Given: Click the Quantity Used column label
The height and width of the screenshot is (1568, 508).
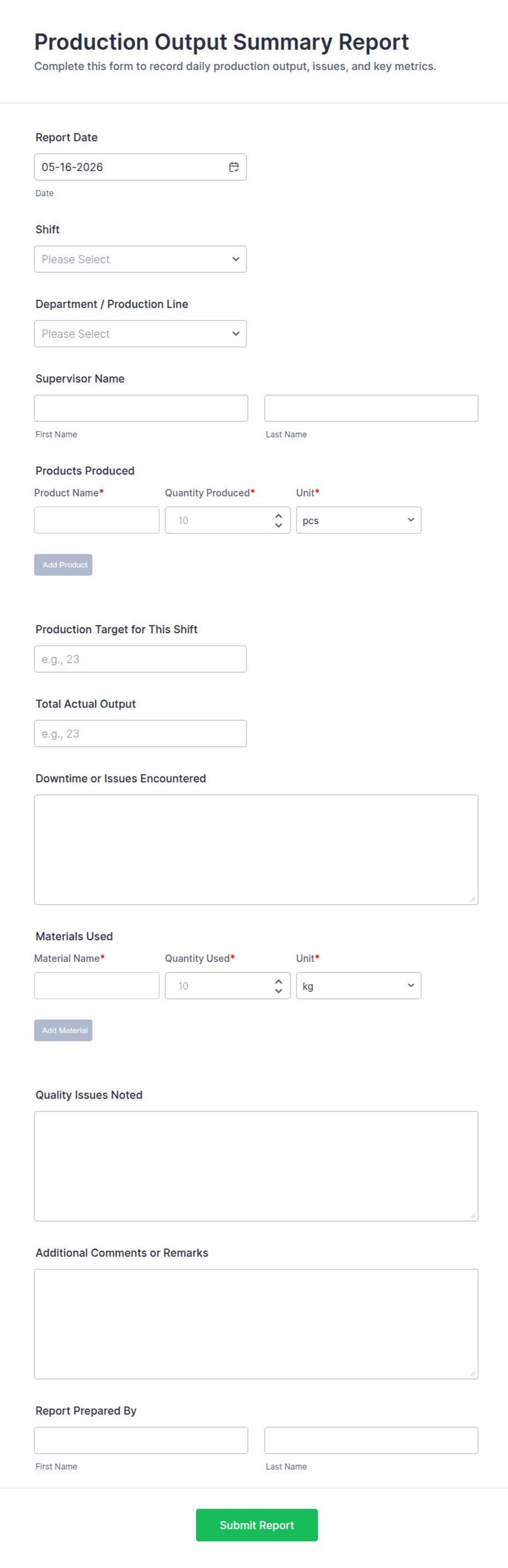Looking at the screenshot, I should pyautogui.click(x=199, y=958).
